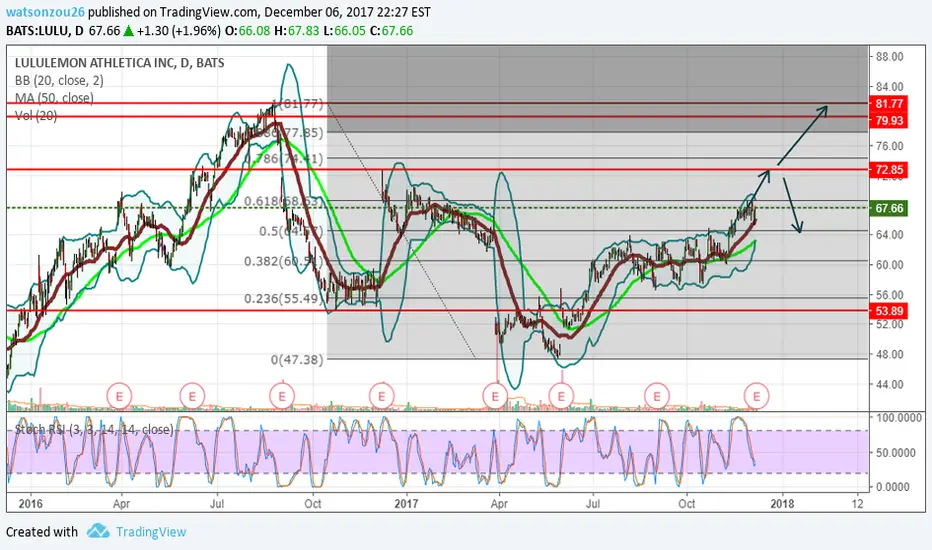
Task: Click the earnings marker between Jul and Oct 2017
Action: coord(657,396)
